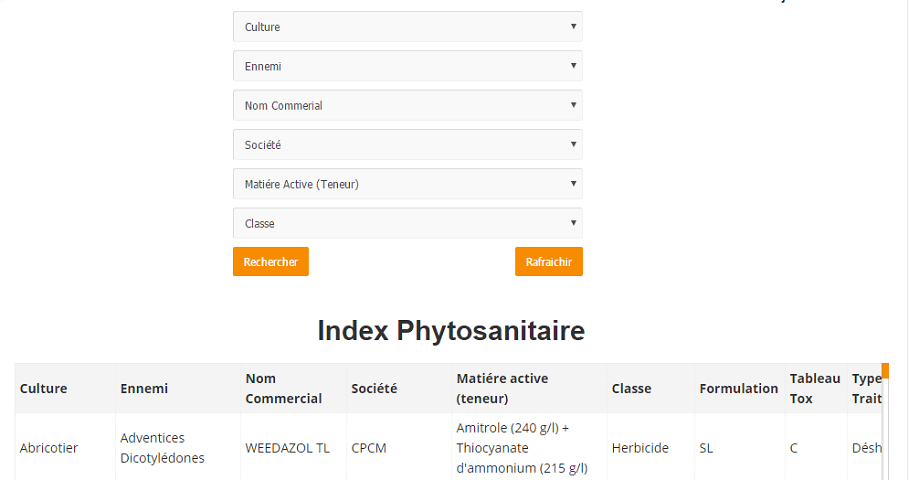This screenshot has height=480, width=909.
Task: Click the Rafraichir button
Action: [x=548, y=262]
